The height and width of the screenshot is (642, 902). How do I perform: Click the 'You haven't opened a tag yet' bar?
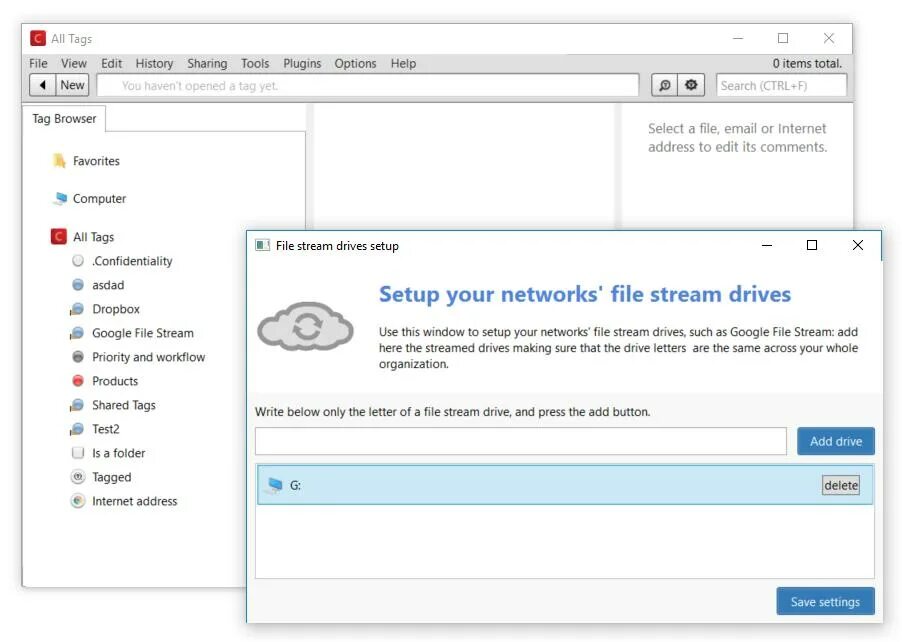tap(368, 86)
